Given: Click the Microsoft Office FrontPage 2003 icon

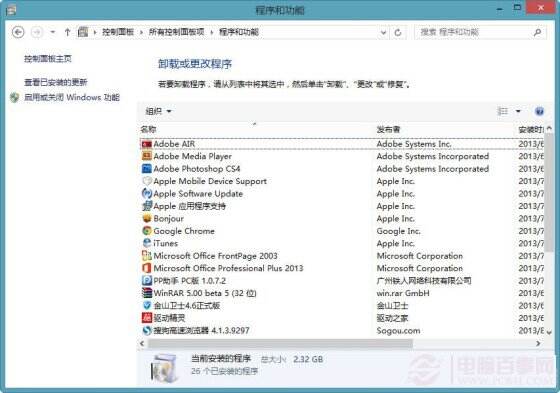Looking at the screenshot, I should (x=146, y=256).
